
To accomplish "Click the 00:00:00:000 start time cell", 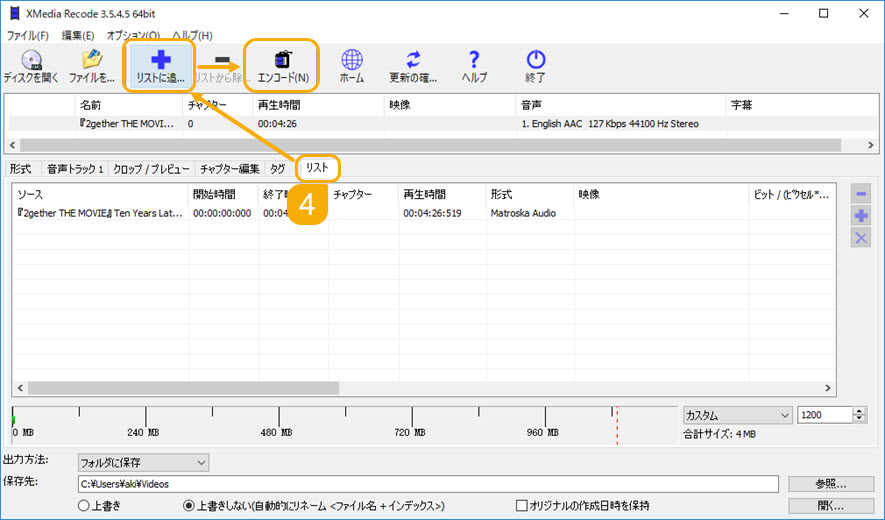I will [222, 213].
